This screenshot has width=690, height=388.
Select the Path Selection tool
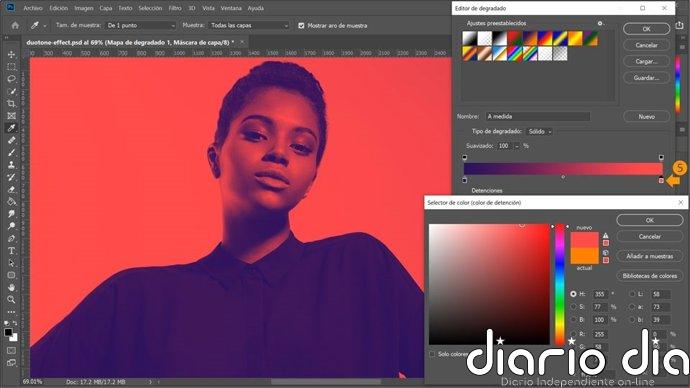coord(11,263)
